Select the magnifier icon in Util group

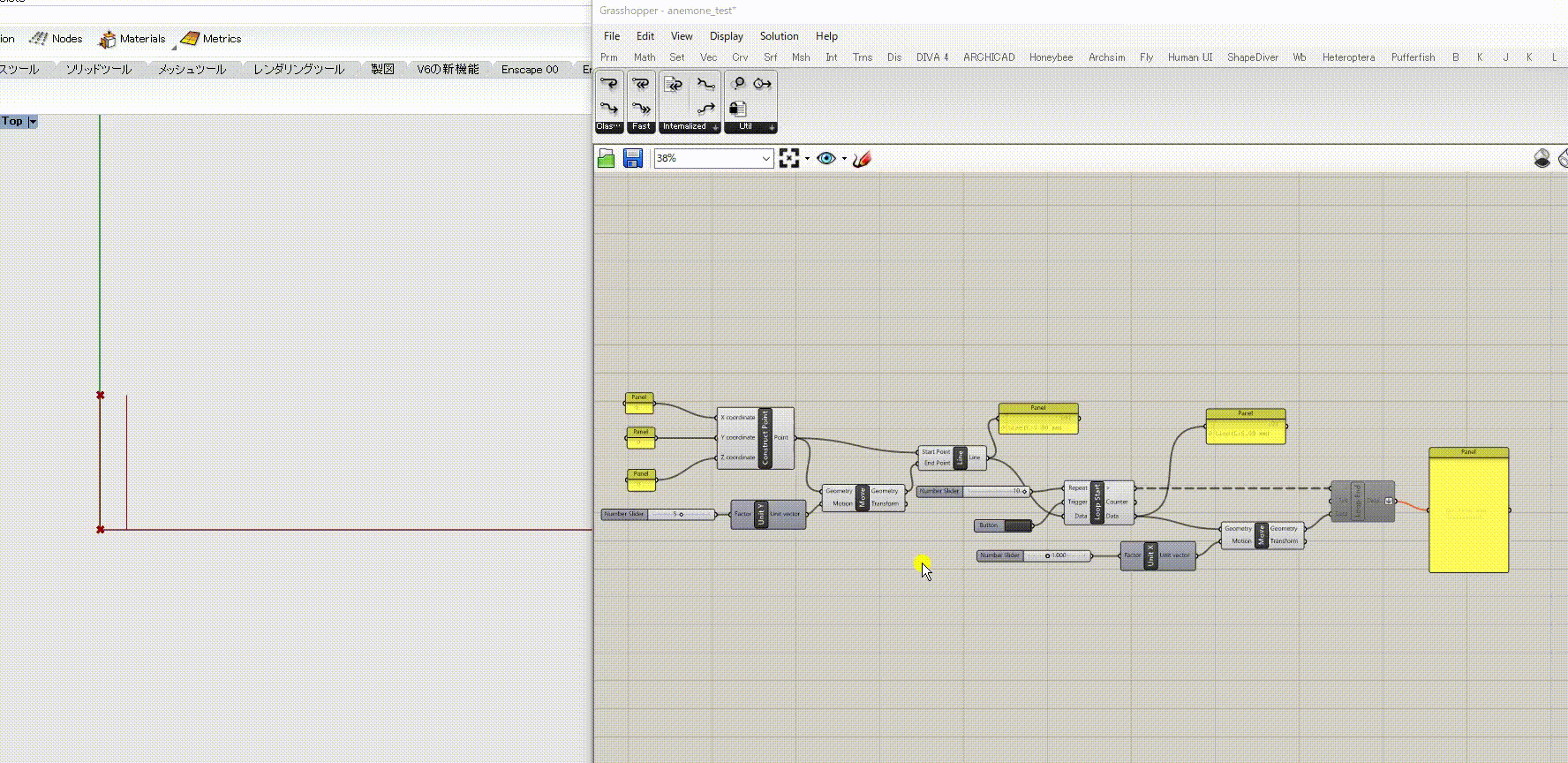[738, 84]
